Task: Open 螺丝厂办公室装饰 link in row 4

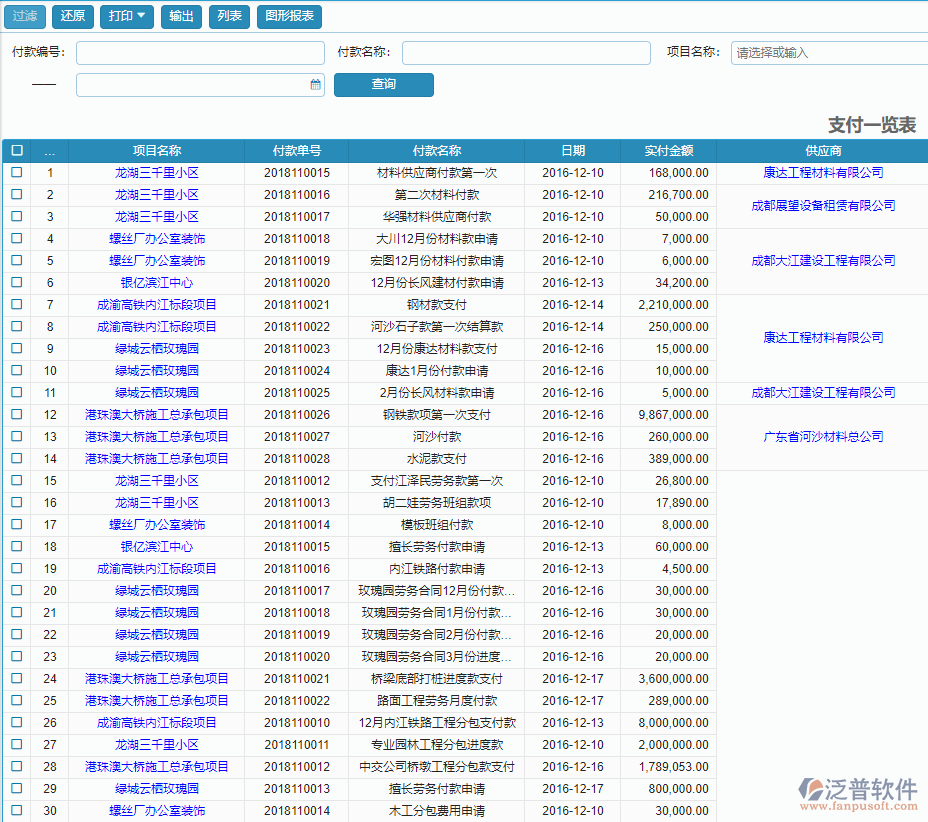Action: click(157, 239)
